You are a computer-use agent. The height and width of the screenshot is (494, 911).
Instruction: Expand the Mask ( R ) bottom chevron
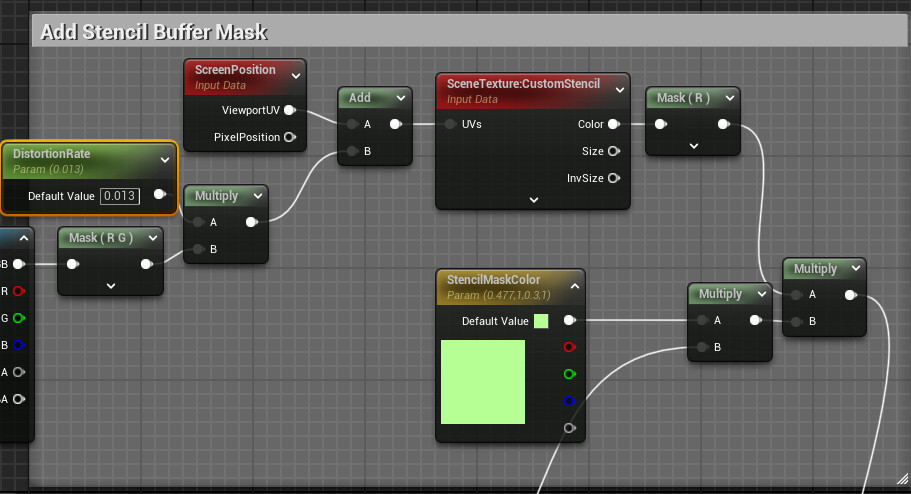click(x=694, y=146)
